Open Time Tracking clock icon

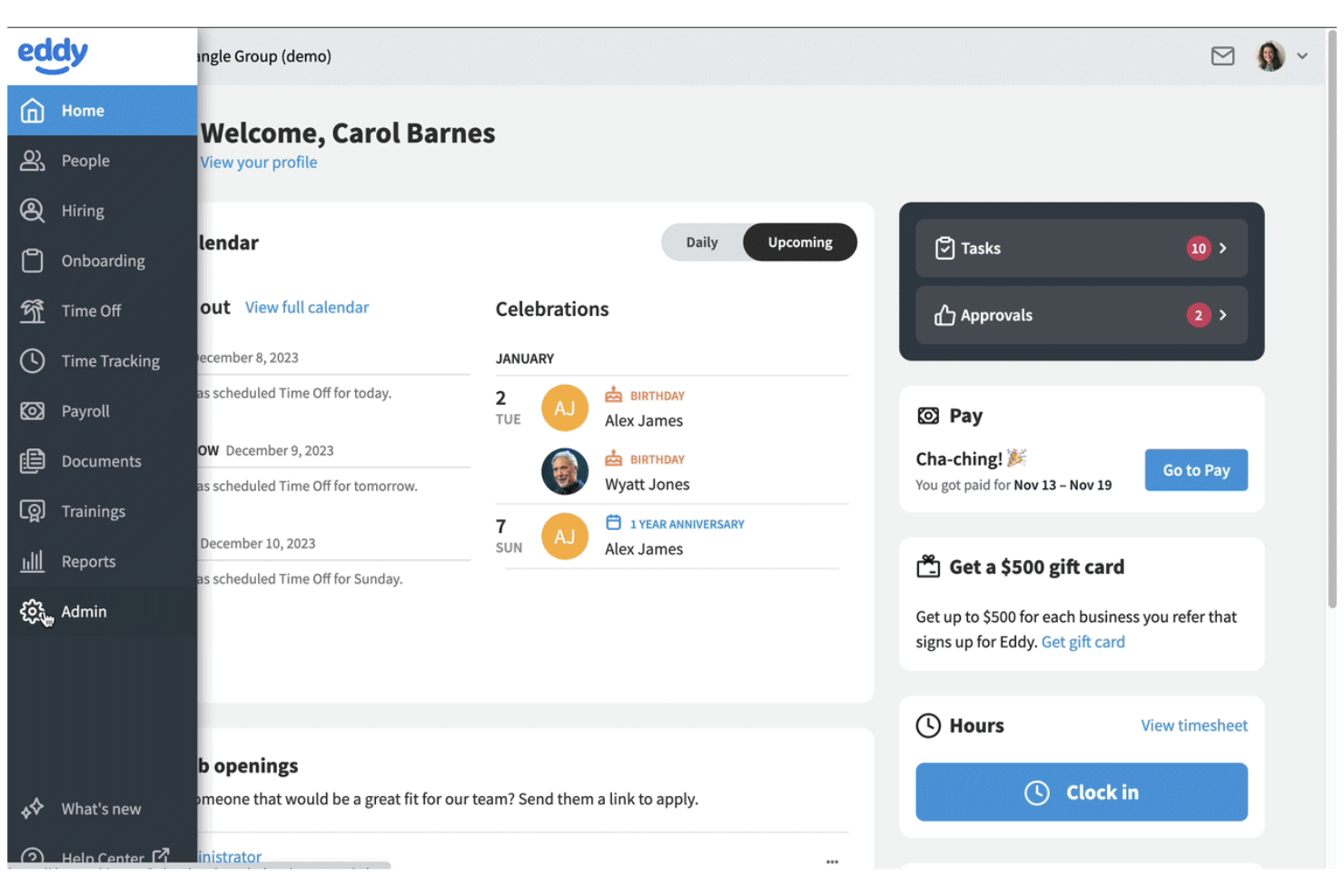coord(33,360)
